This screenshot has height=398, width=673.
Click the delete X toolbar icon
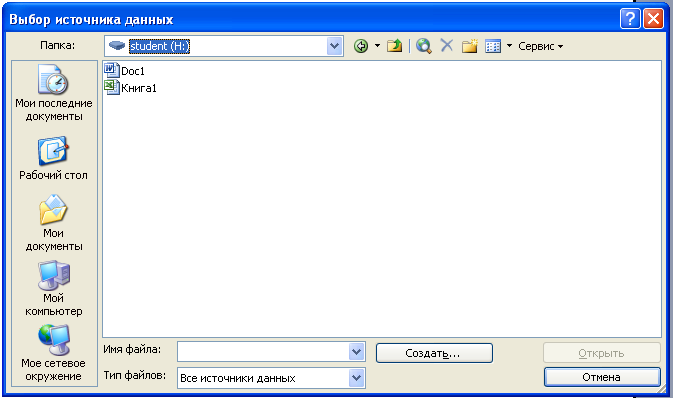coord(447,45)
